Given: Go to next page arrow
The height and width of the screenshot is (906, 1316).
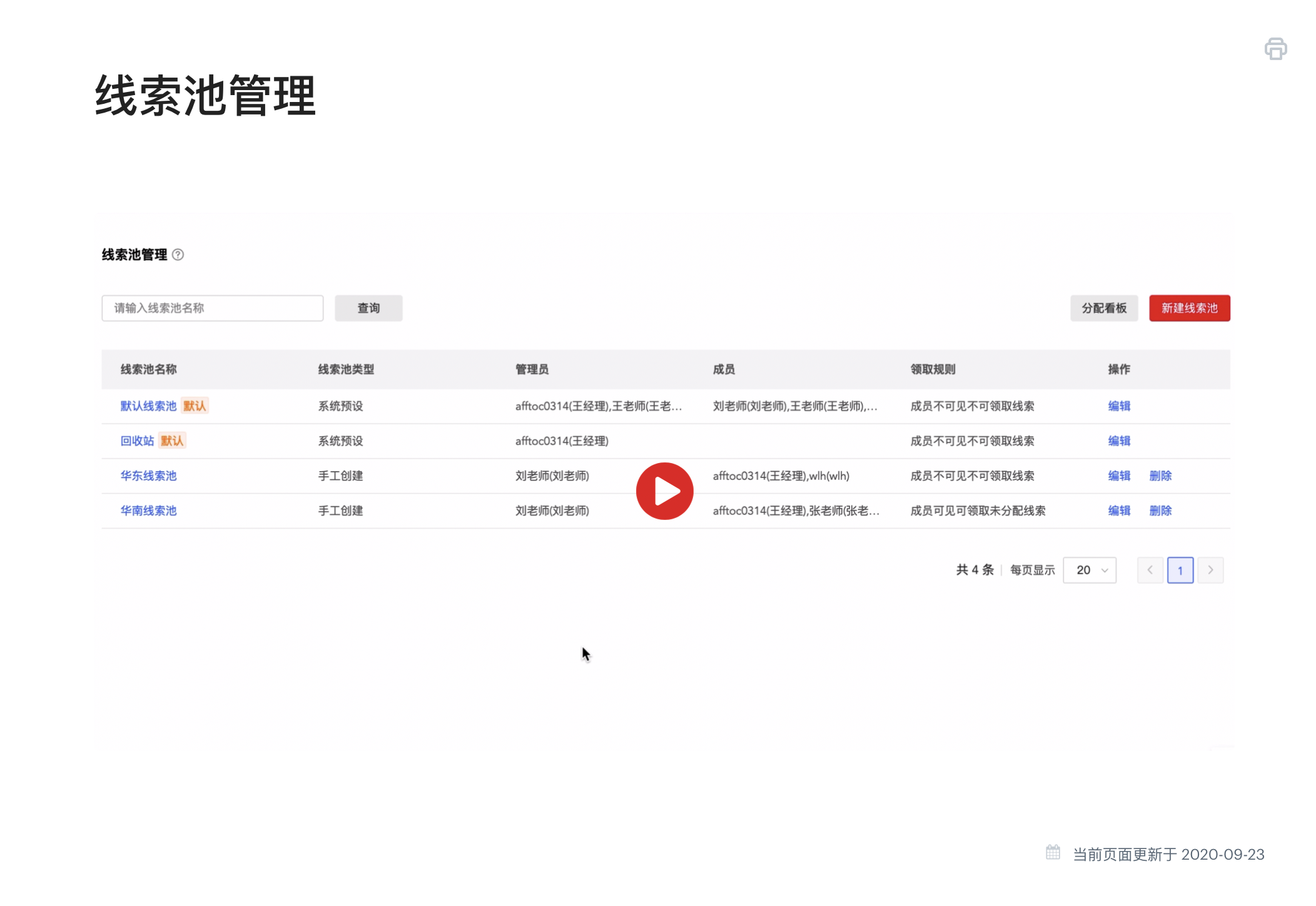Looking at the screenshot, I should click(x=1210, y=570).
